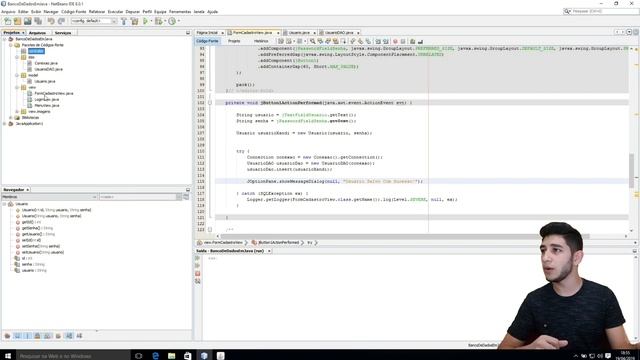Click the Histórico view button
The image size is (640, 360).
(261, 41)
